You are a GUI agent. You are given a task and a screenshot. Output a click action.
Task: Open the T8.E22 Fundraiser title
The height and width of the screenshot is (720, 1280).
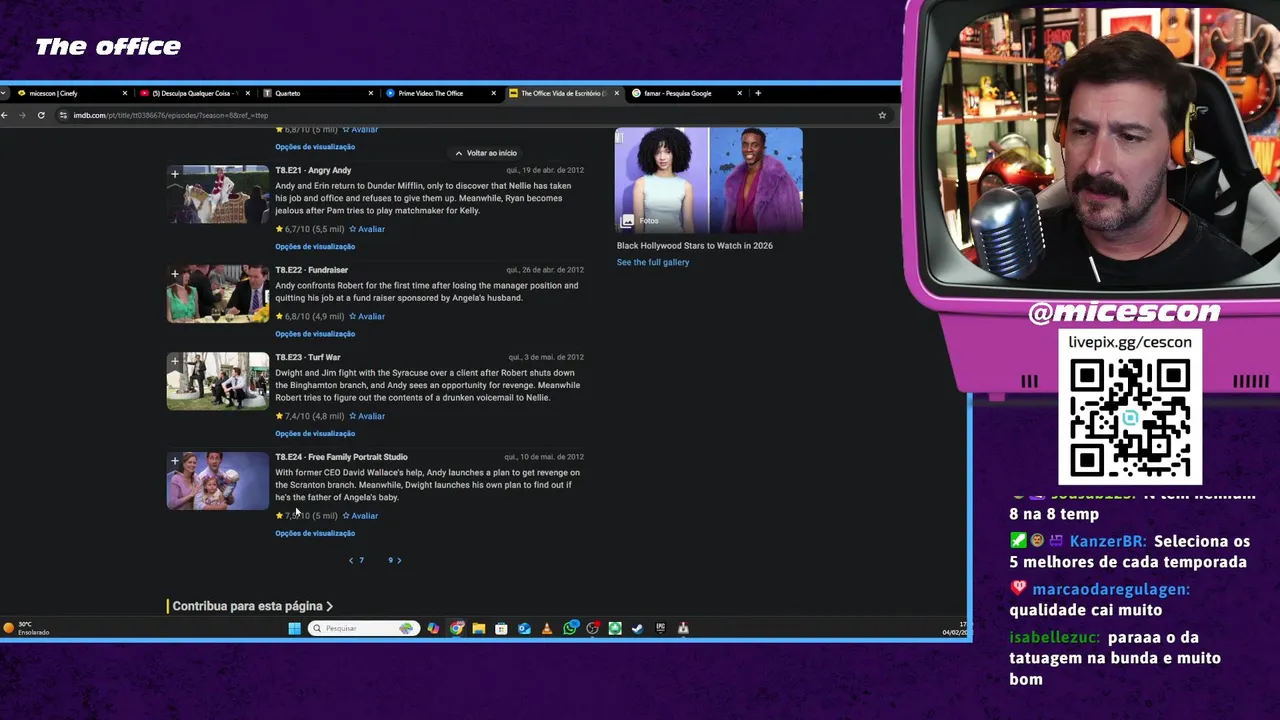click(311, 270)
